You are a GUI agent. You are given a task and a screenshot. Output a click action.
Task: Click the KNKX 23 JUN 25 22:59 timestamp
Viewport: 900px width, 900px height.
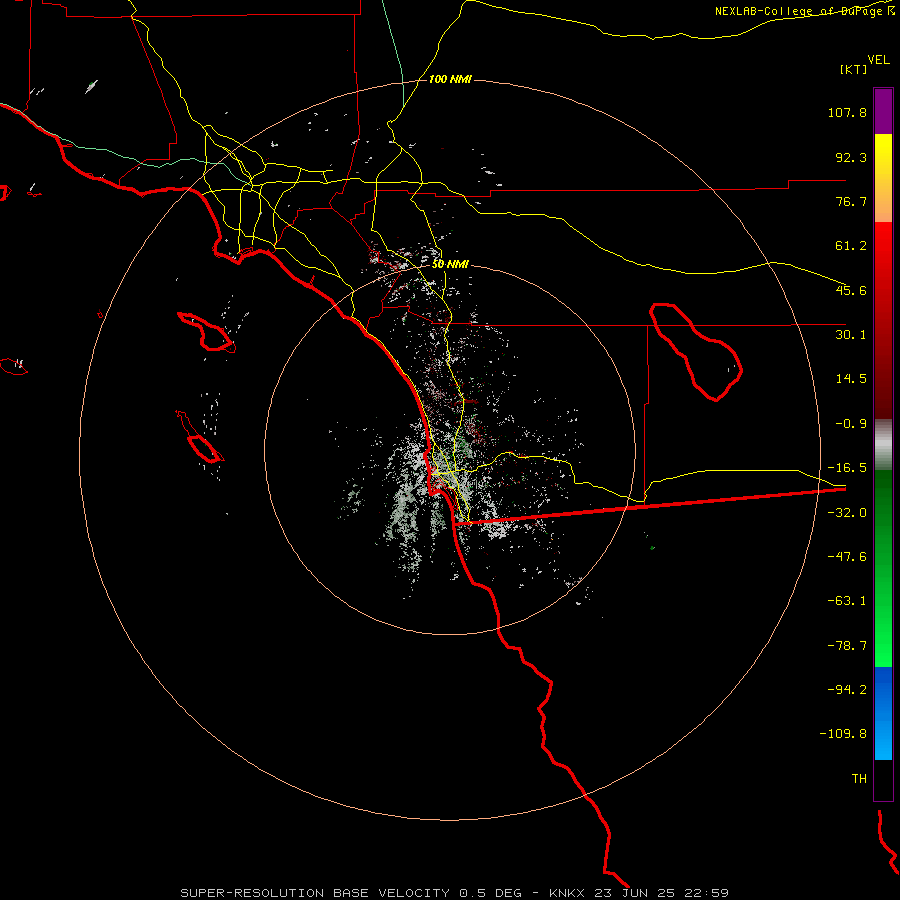point(639,893)
